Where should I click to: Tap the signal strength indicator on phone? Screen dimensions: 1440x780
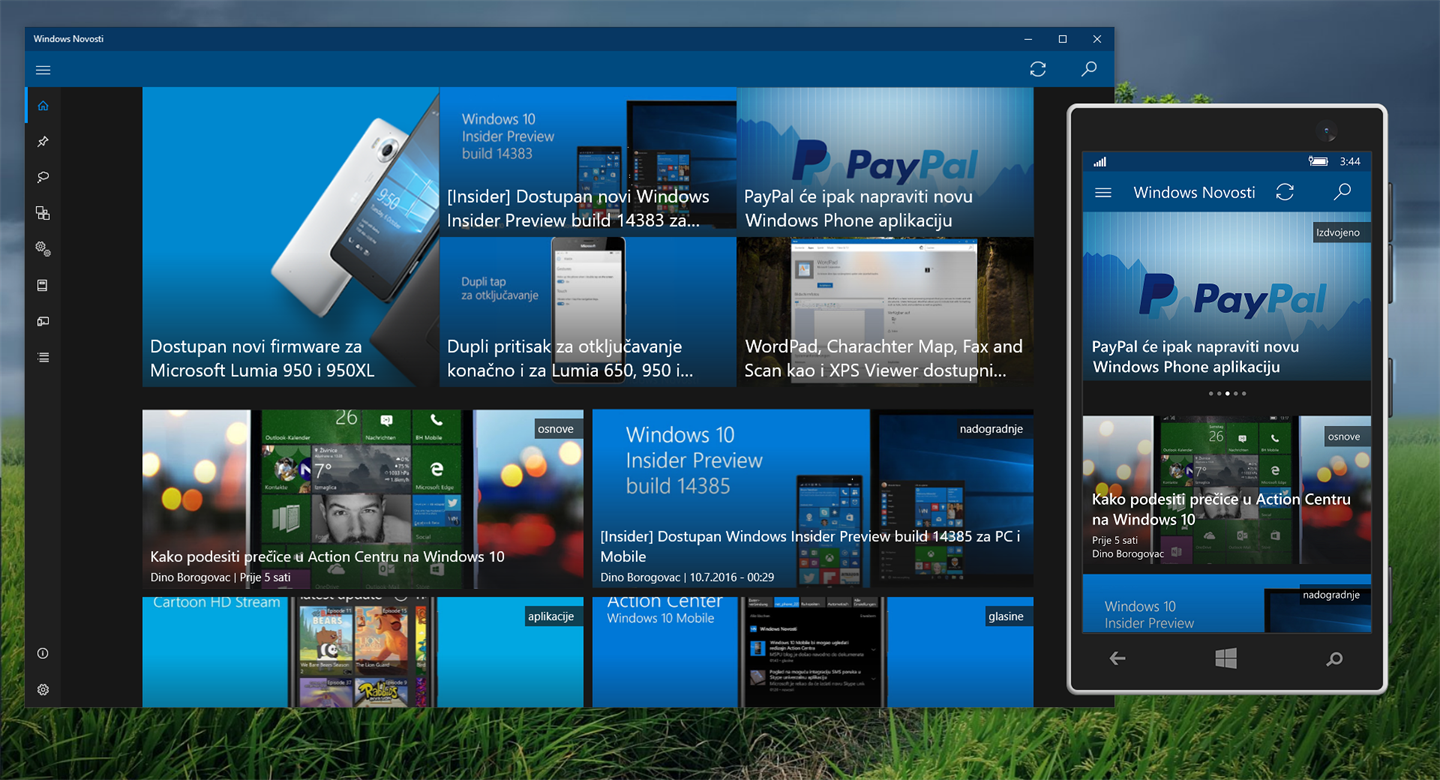[x=1100, y=162]
